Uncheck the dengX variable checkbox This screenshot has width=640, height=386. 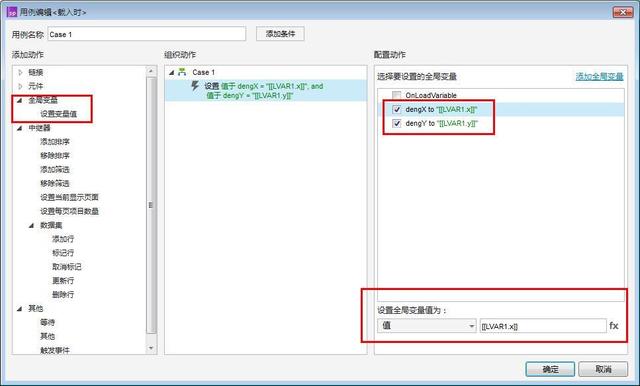(x=396, y=109)
